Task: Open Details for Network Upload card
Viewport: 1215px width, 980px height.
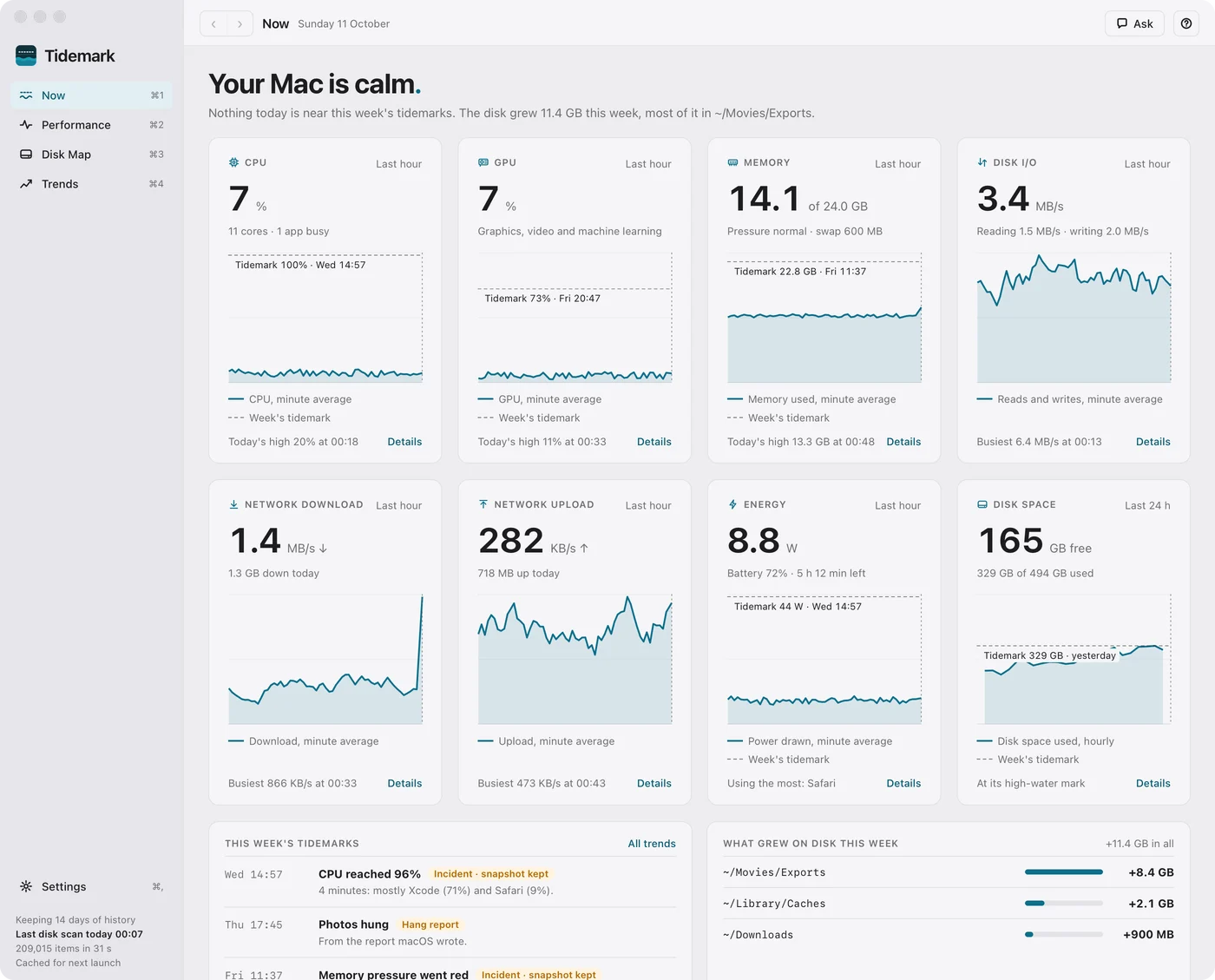Action: (x=654, y=783)
